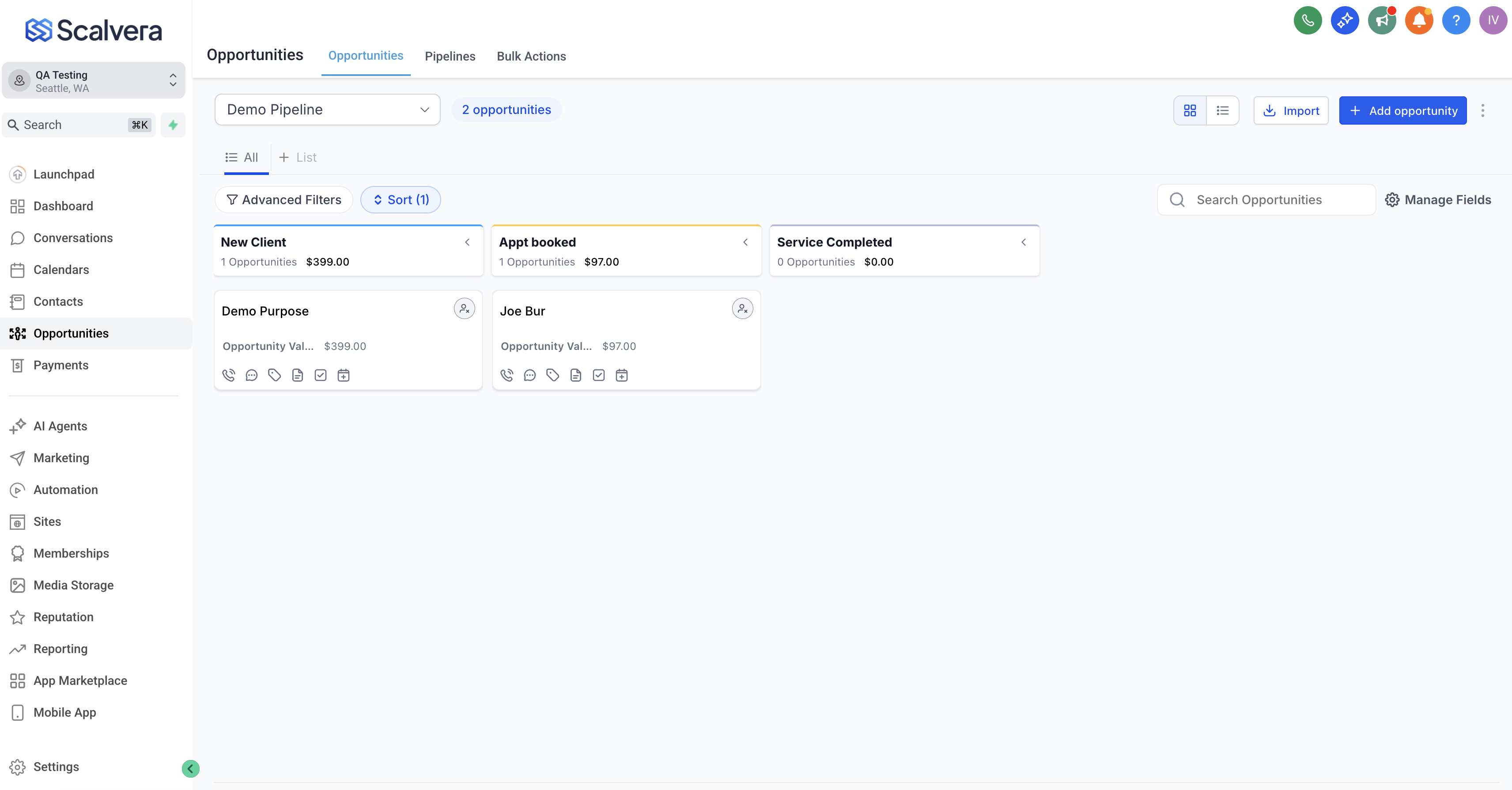The width and height of the screenshot is (1512, 790).
Task: Open the notifications bell icon
Action: click(1419, 21)
